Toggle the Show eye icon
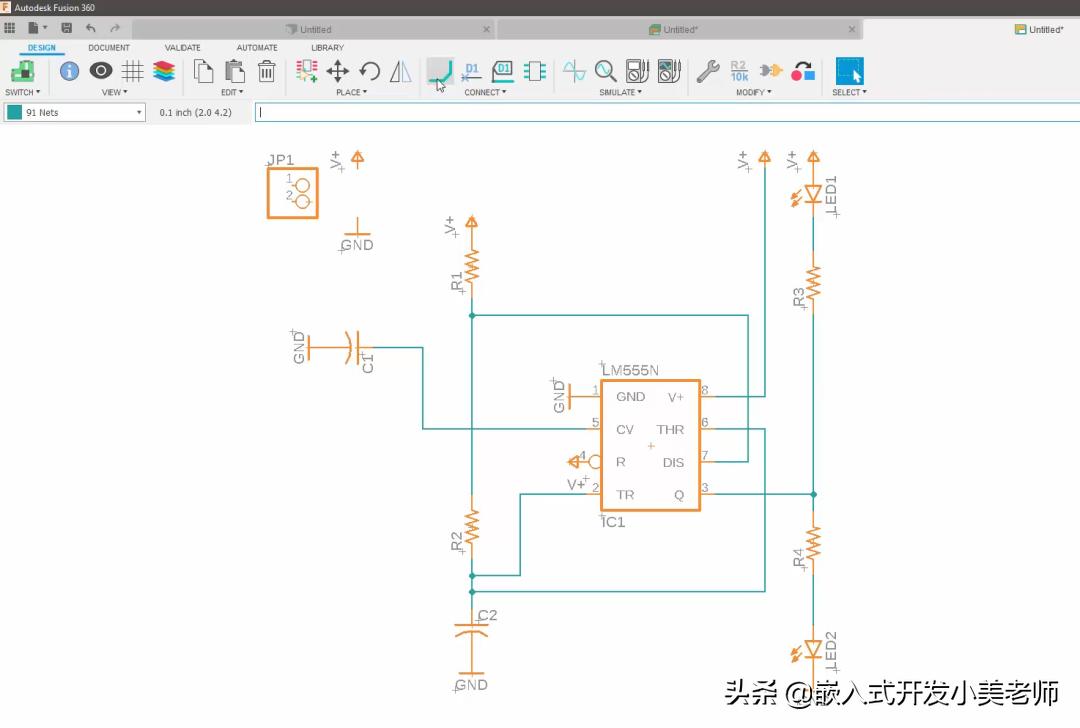The width and height of the screenshot is (1080, 728). (x=101, y=70)
